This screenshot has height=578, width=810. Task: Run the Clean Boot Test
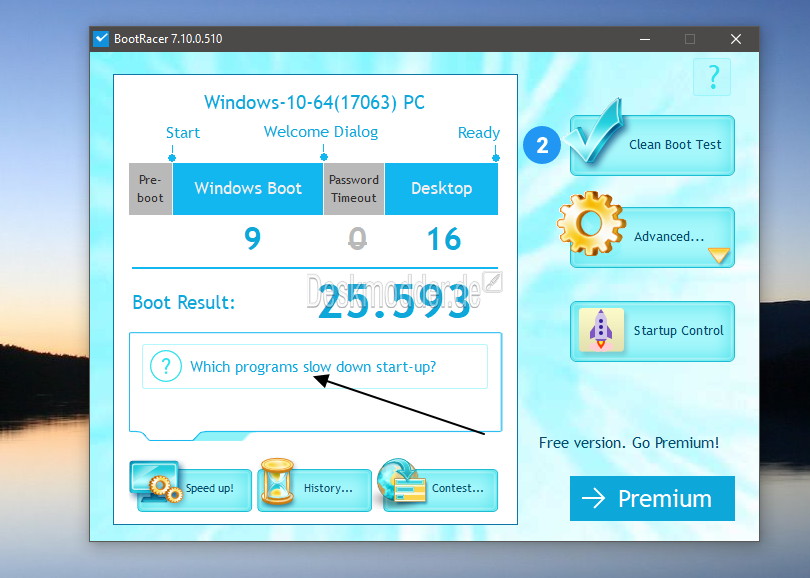click(x=652, y=145)
